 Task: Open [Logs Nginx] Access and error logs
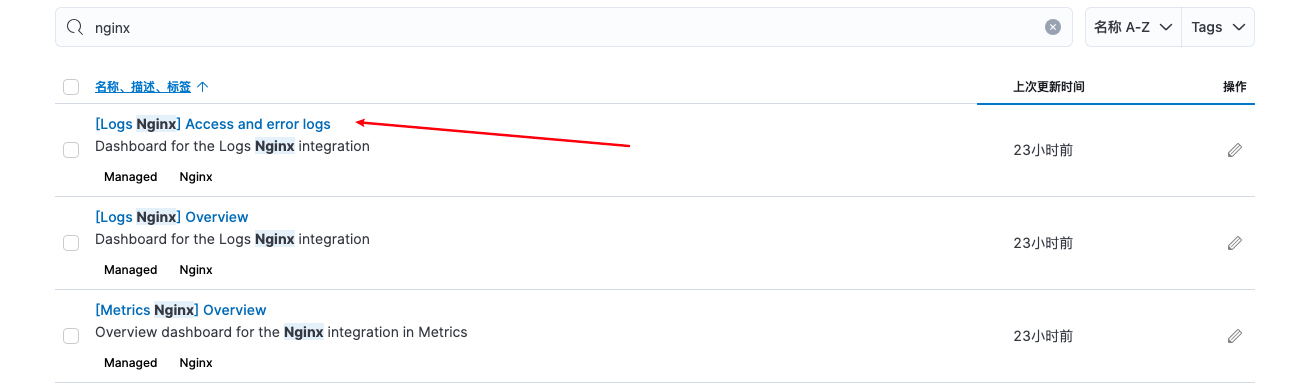[x=213, y=124]
